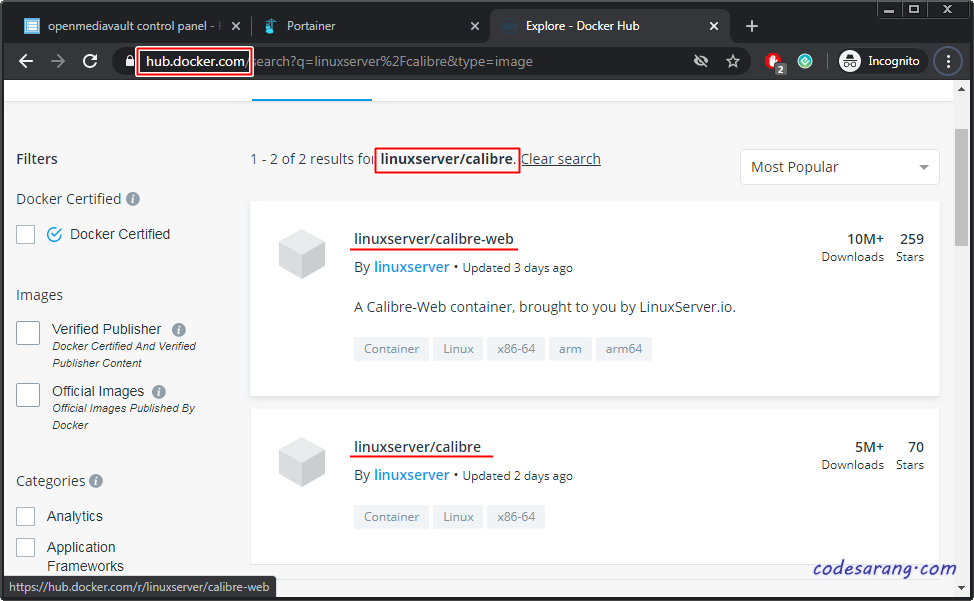Click the Clear search link
This screenshot has height=601, width=974.
coord(560,159)
